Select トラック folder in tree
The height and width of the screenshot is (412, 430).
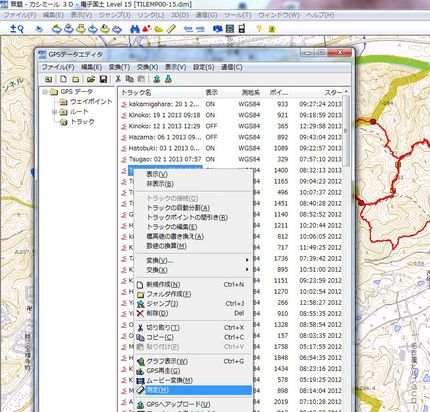(82, 122)
